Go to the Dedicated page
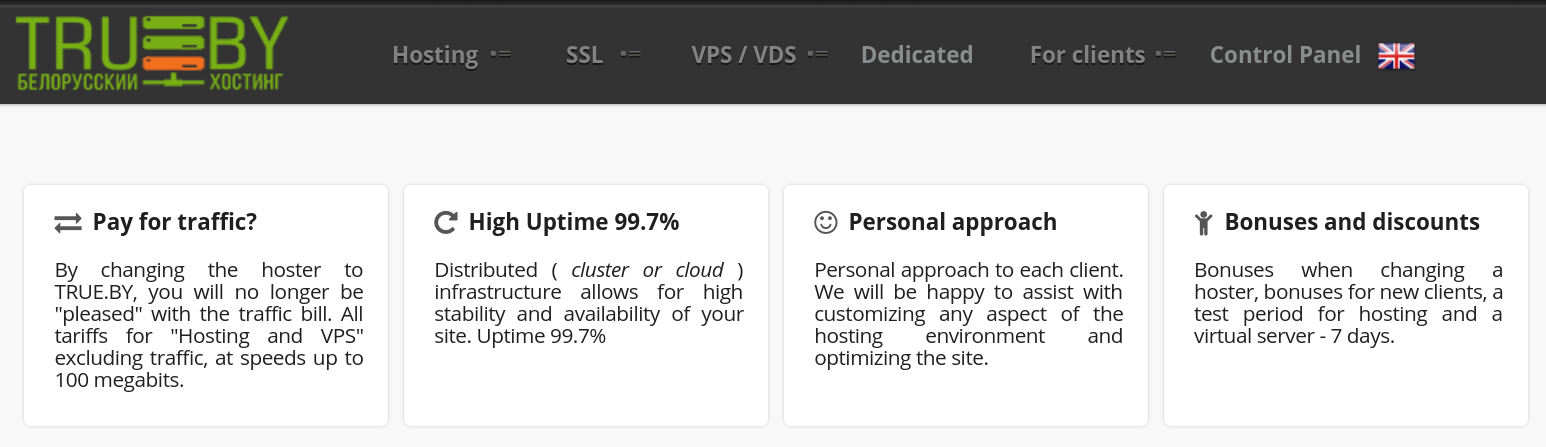Screen dimensions: 1546x447 [x=917, y=55]
